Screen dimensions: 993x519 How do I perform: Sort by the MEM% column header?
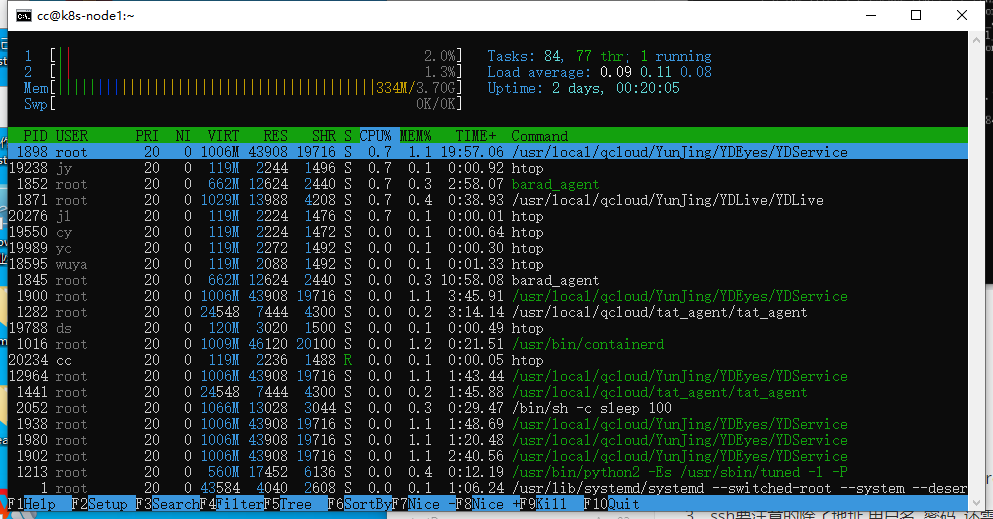415,135
